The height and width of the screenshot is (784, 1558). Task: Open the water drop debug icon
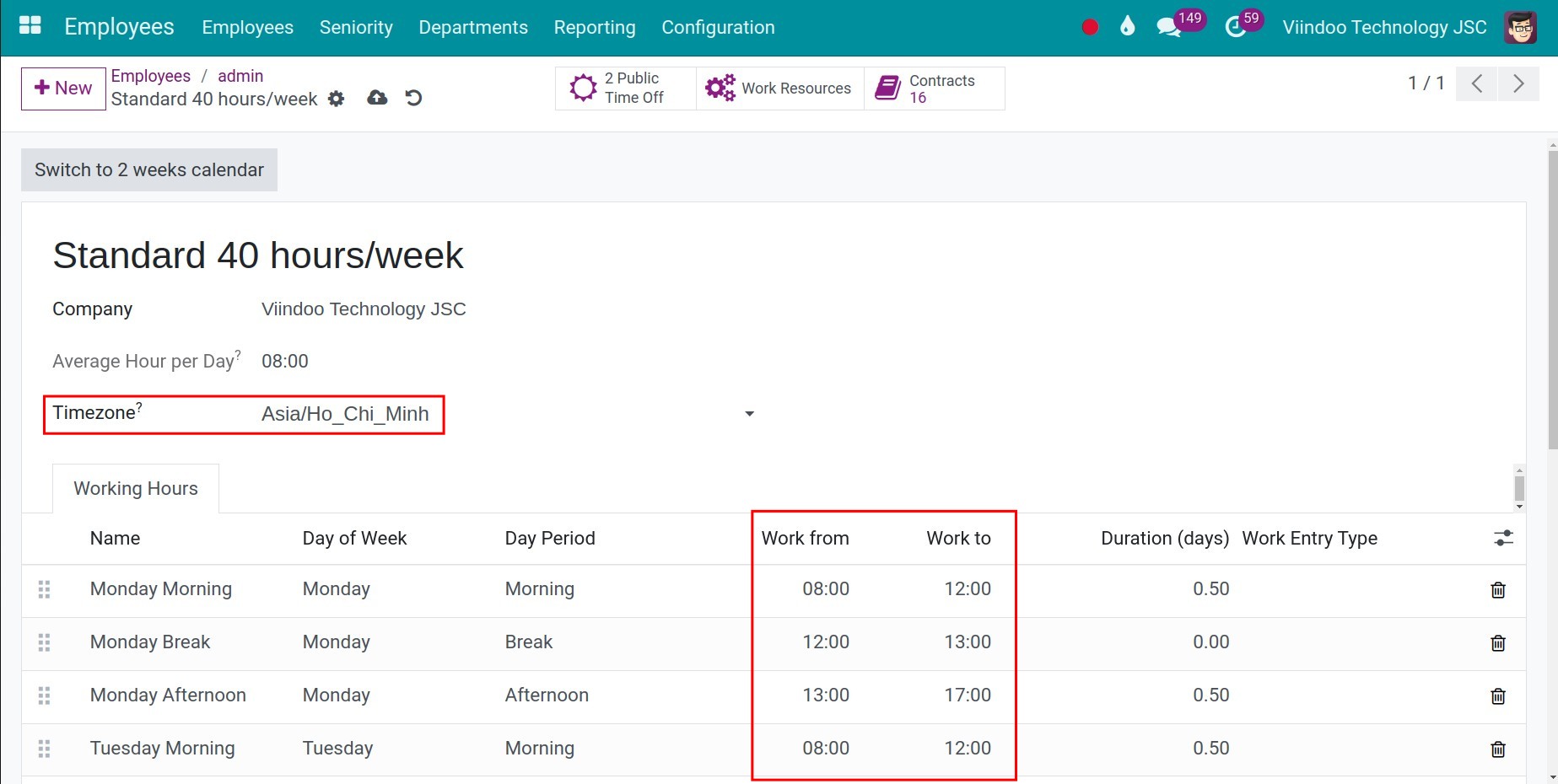pyautogui.click(x=1127, y=27)
